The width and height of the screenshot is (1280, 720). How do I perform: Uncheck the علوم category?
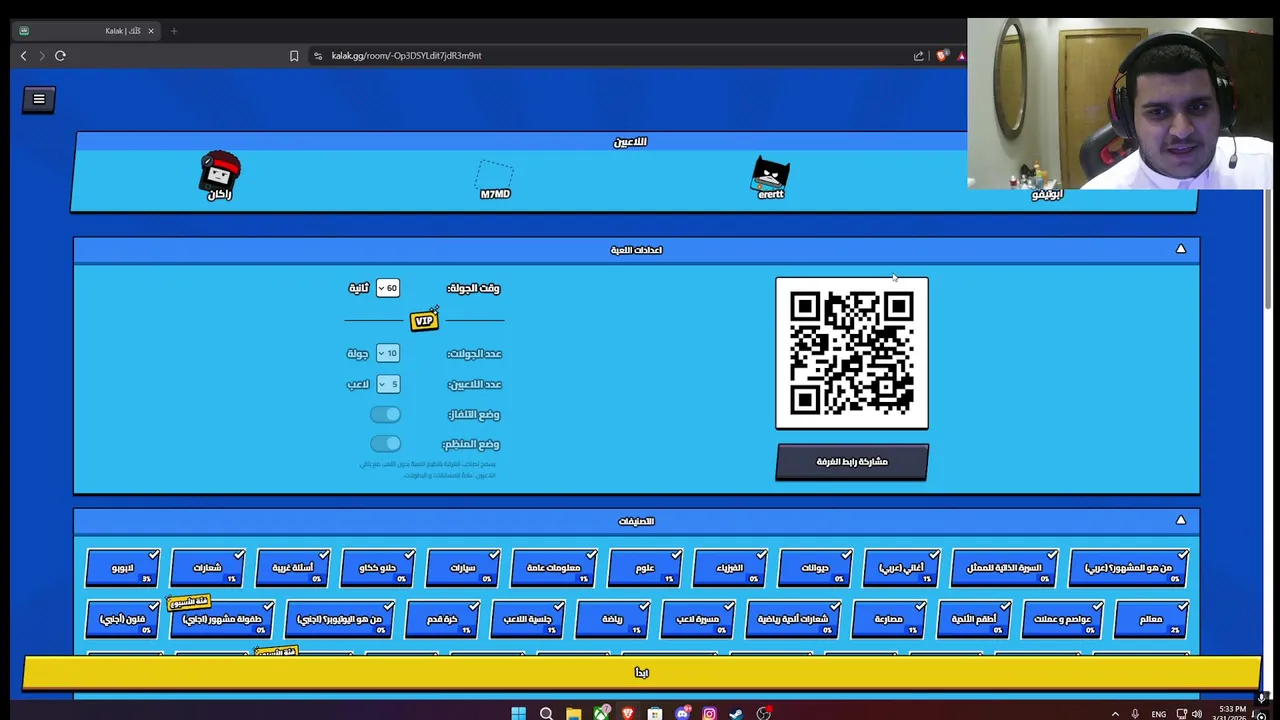[645, 567]
